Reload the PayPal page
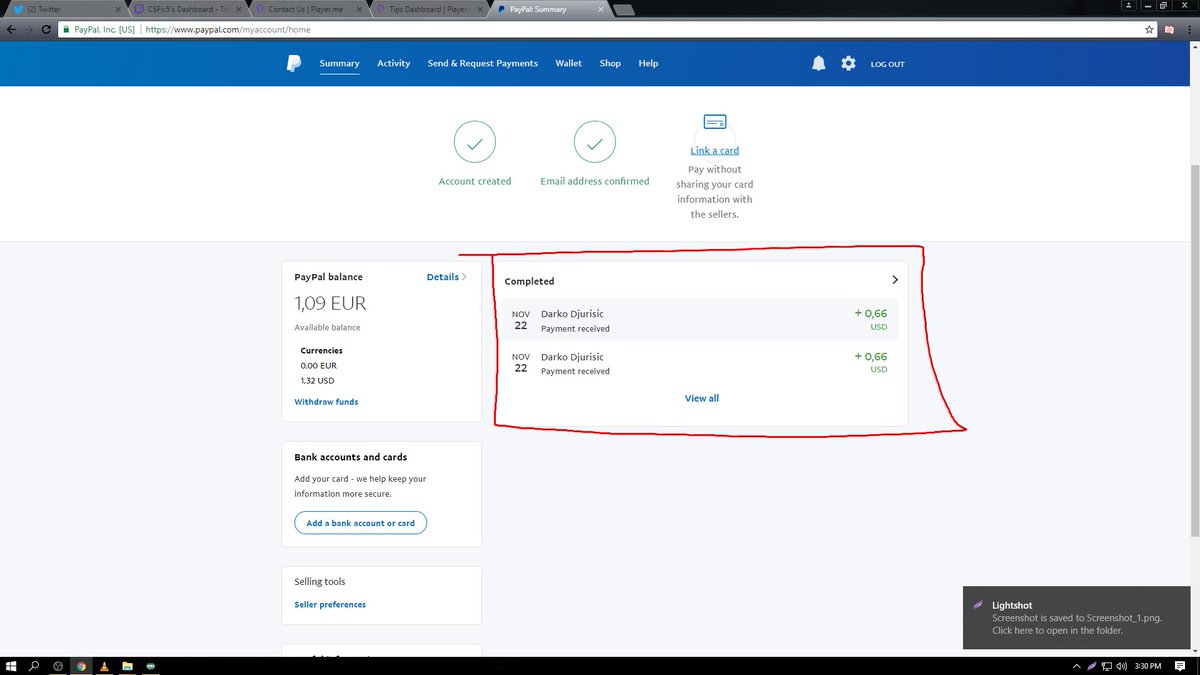Image resolution: width=1200 pixels, height=675 pixels. tap(46, 30)
